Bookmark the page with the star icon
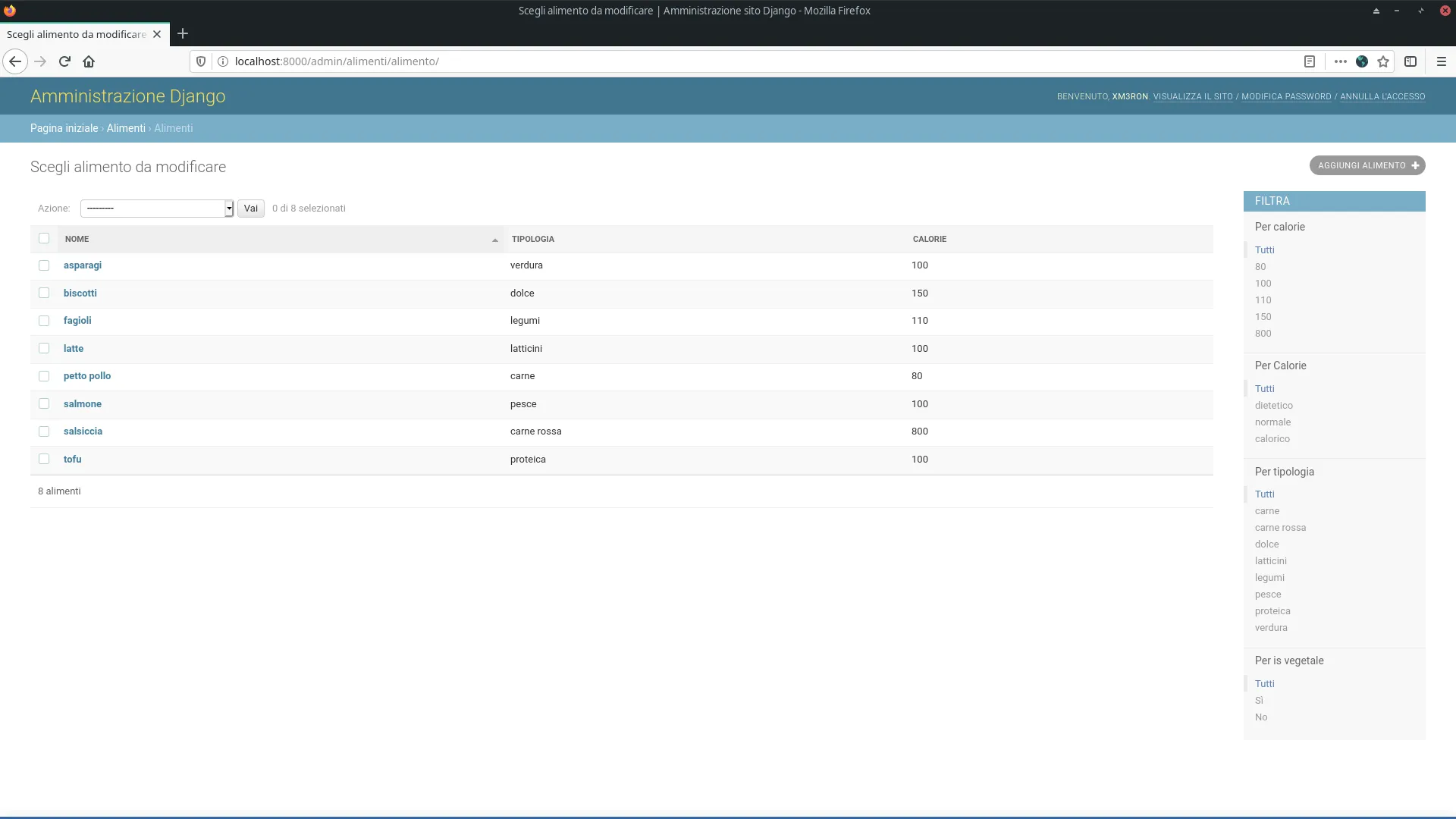This screenshot has width=1456, height=819. tap(1383, 61)
